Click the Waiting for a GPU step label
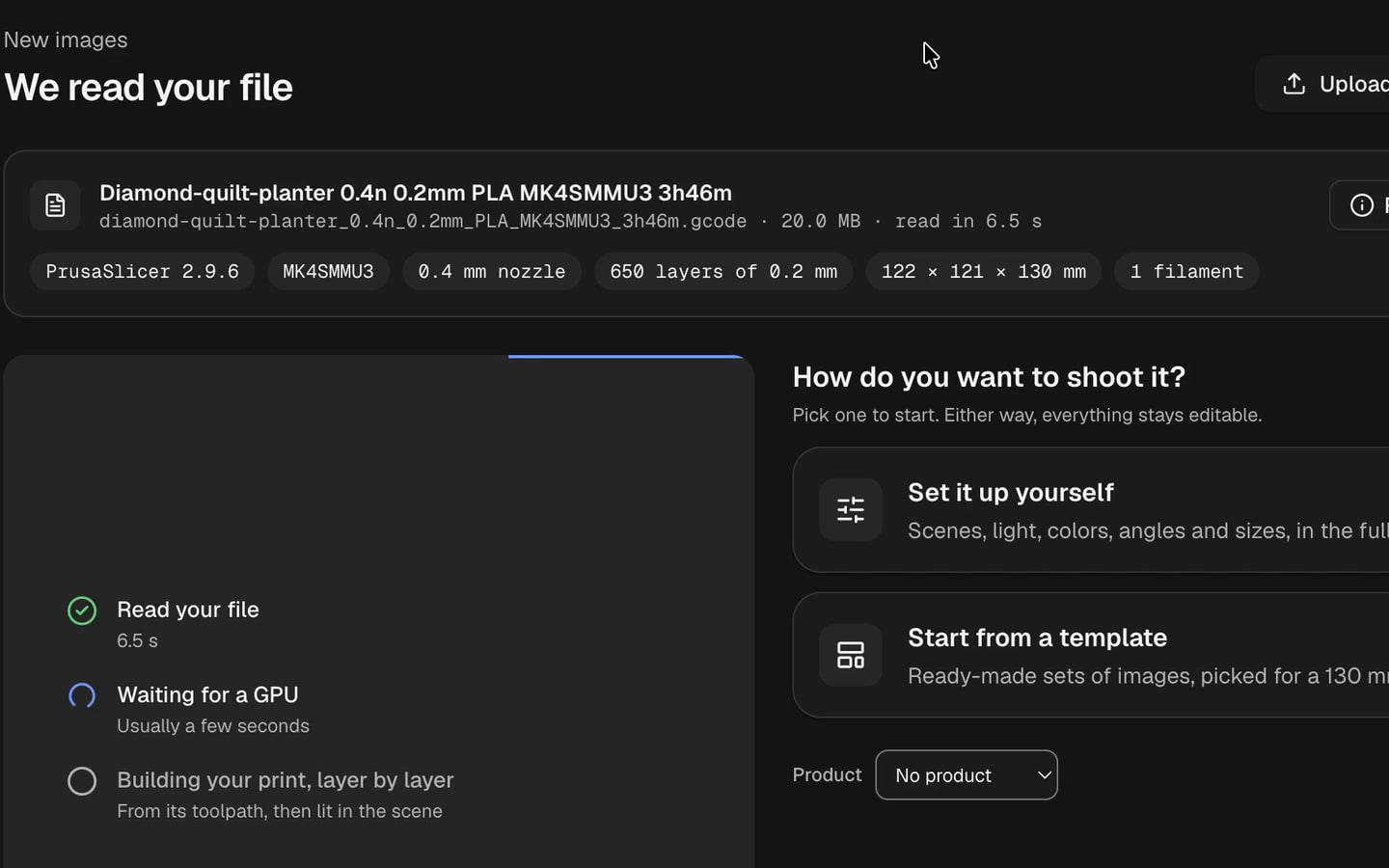The width and height of the screenshot is (1389, 868). click(207, 694)
